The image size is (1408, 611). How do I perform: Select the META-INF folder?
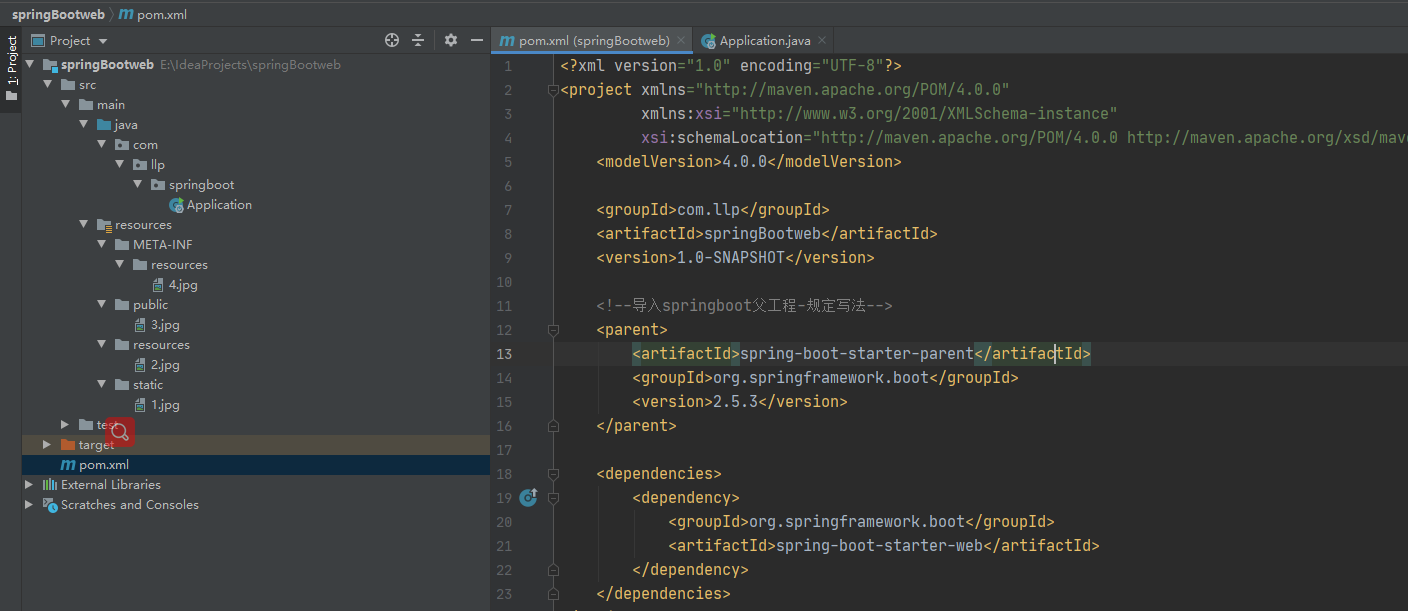coord(162,244)
